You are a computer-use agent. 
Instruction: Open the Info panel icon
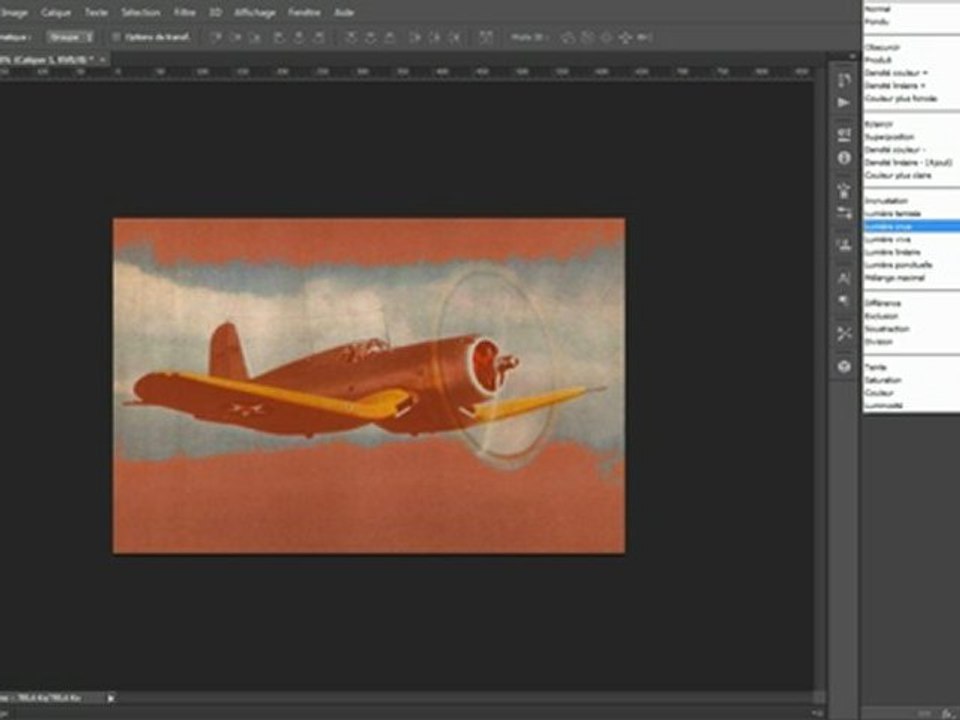[844, 158]
